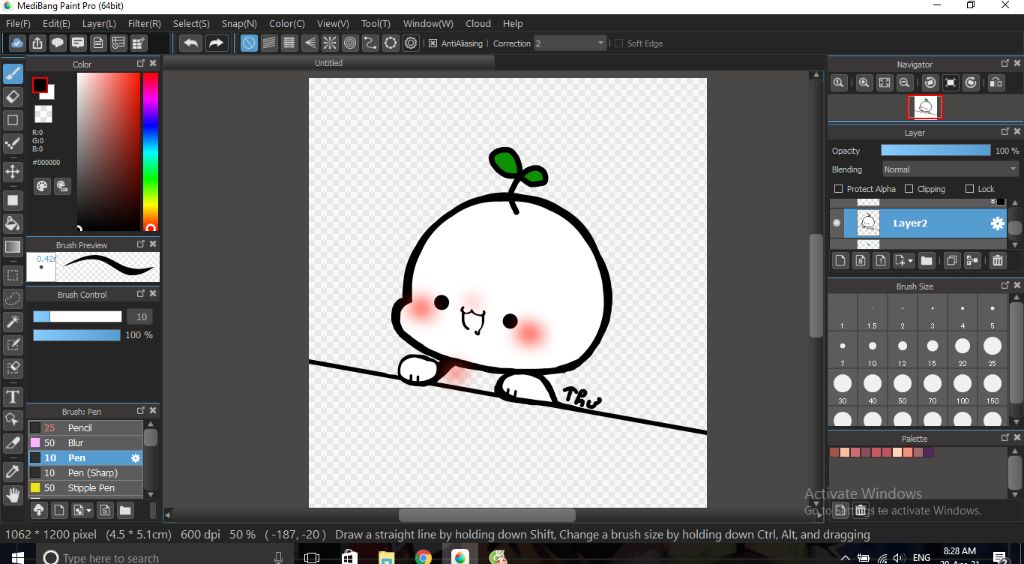
Task: Click the Undo arrow
Action: 191,43
